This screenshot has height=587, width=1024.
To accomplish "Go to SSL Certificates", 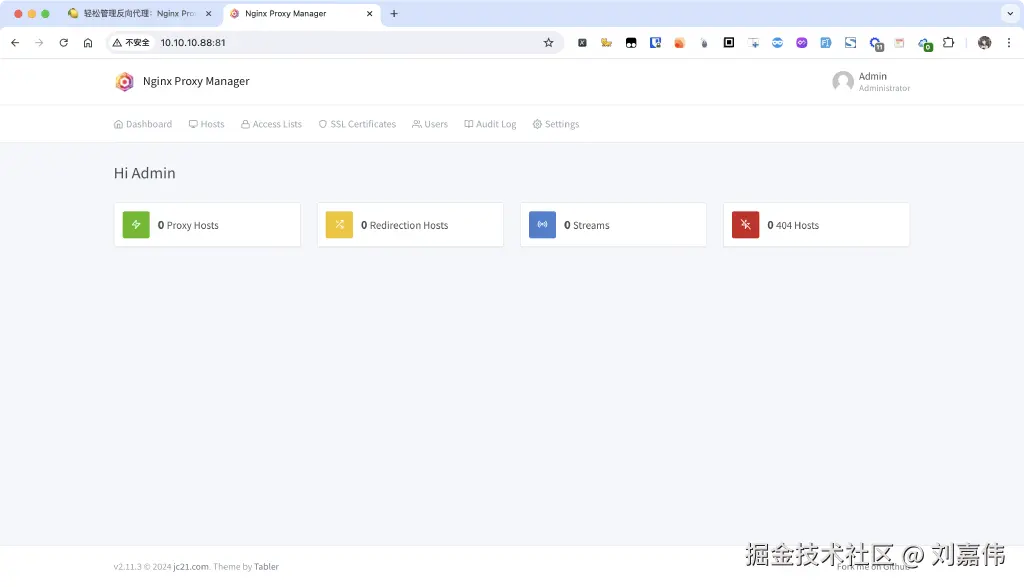I will click(357, 124).
